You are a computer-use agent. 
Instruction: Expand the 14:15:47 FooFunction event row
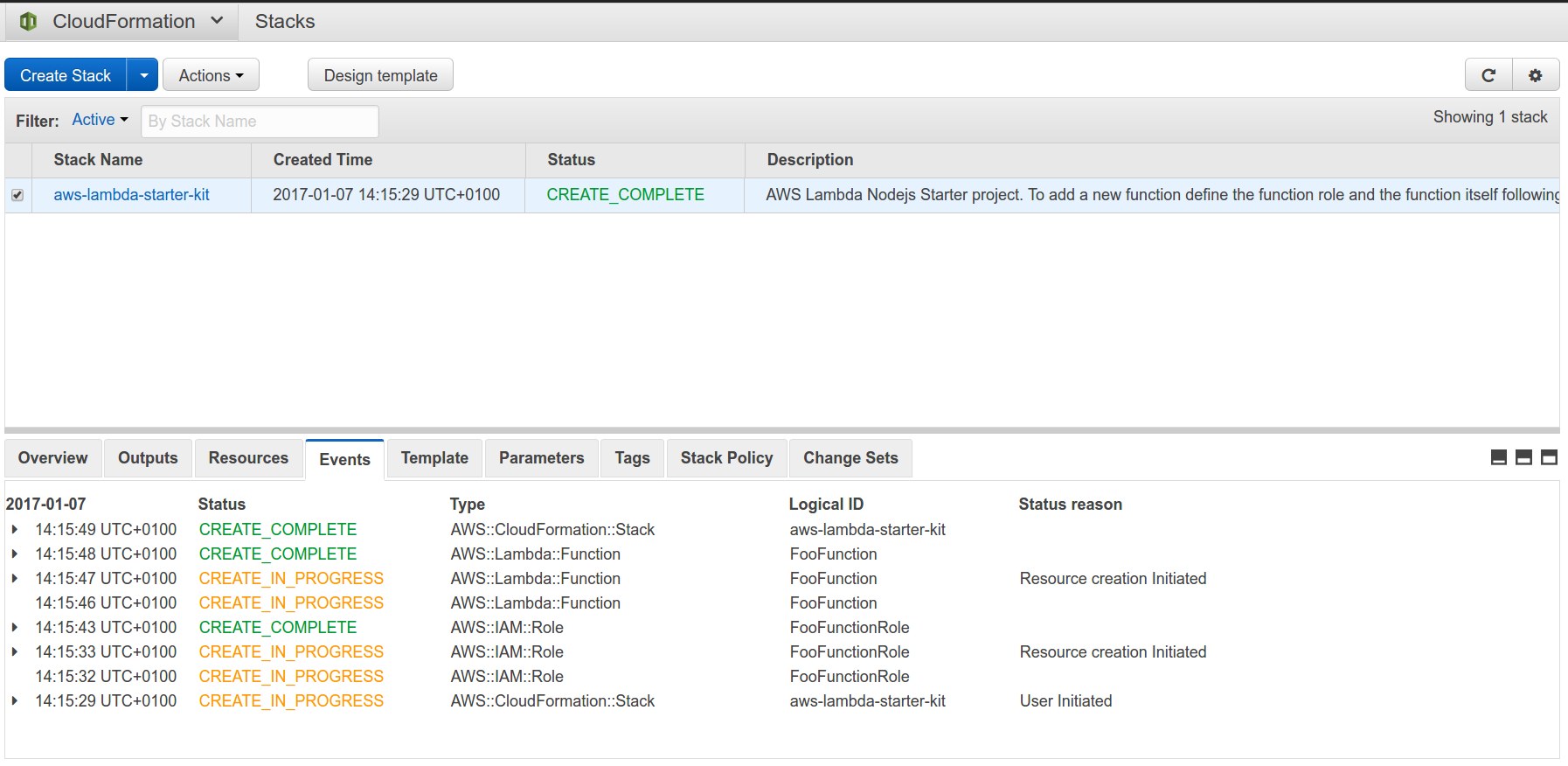[x=15, y=579]
